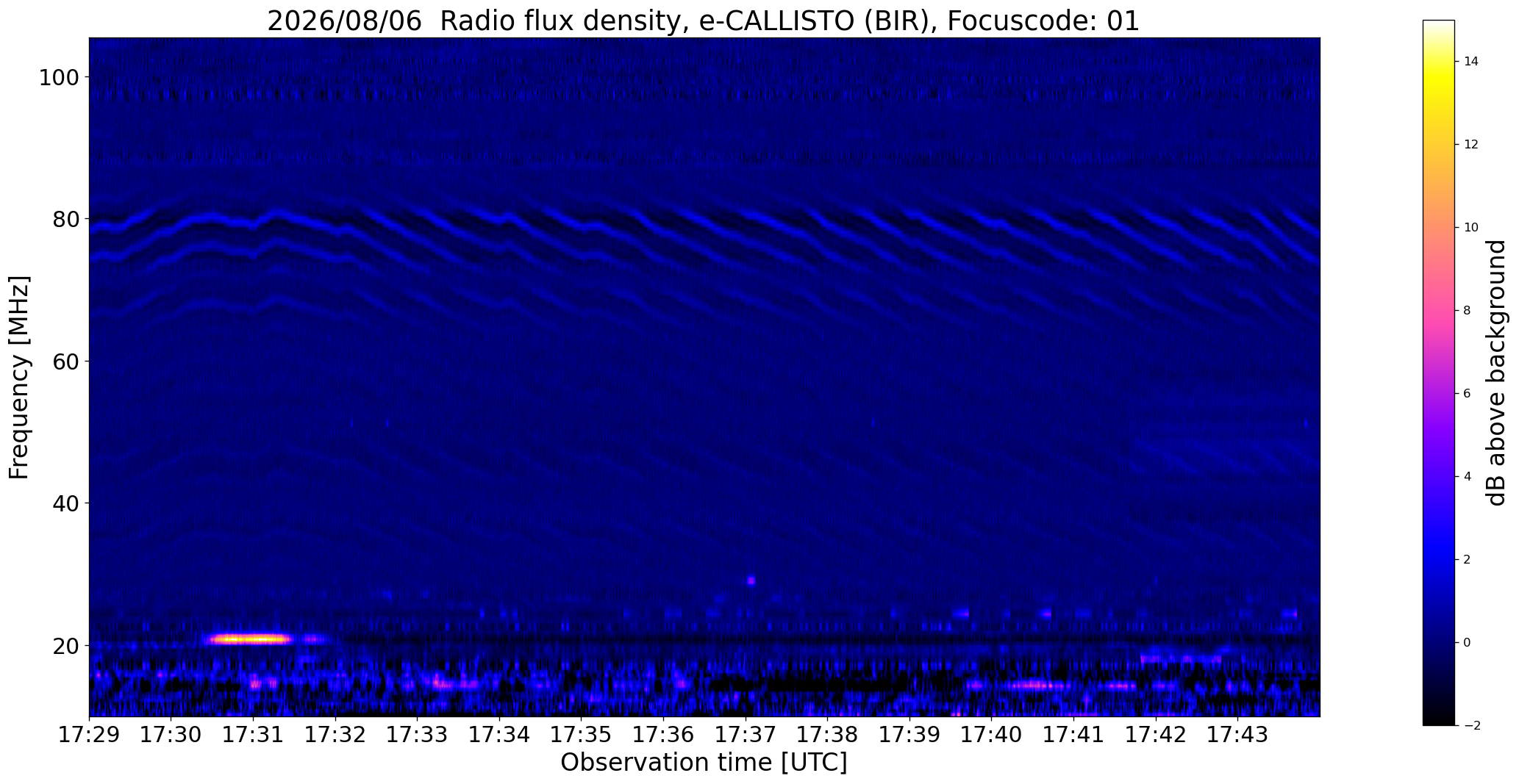The image size is (1519, 784).
Task: Click the 17:37 time axis label
Action: coord(746,734)
